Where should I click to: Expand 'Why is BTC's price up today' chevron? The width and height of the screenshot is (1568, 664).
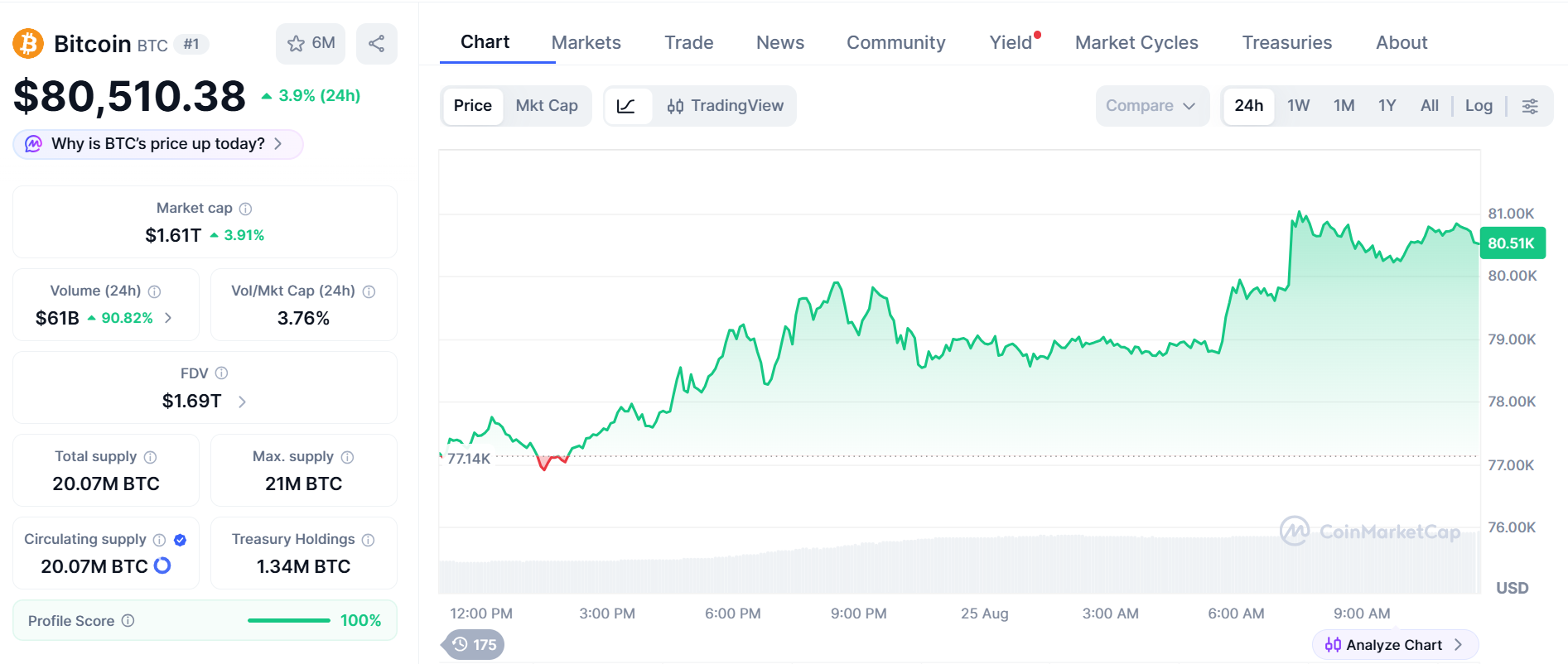click(278, 144)
